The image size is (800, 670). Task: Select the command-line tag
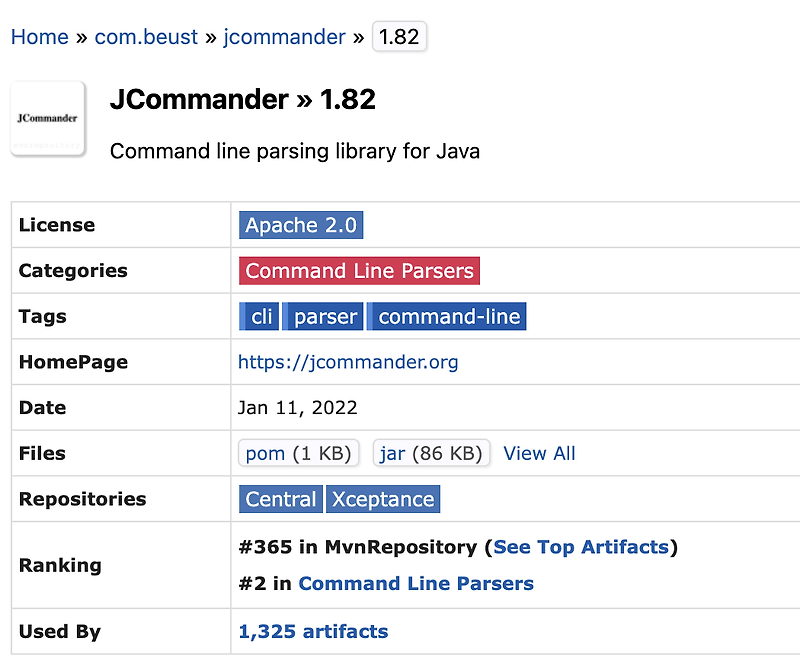(447, 316)
